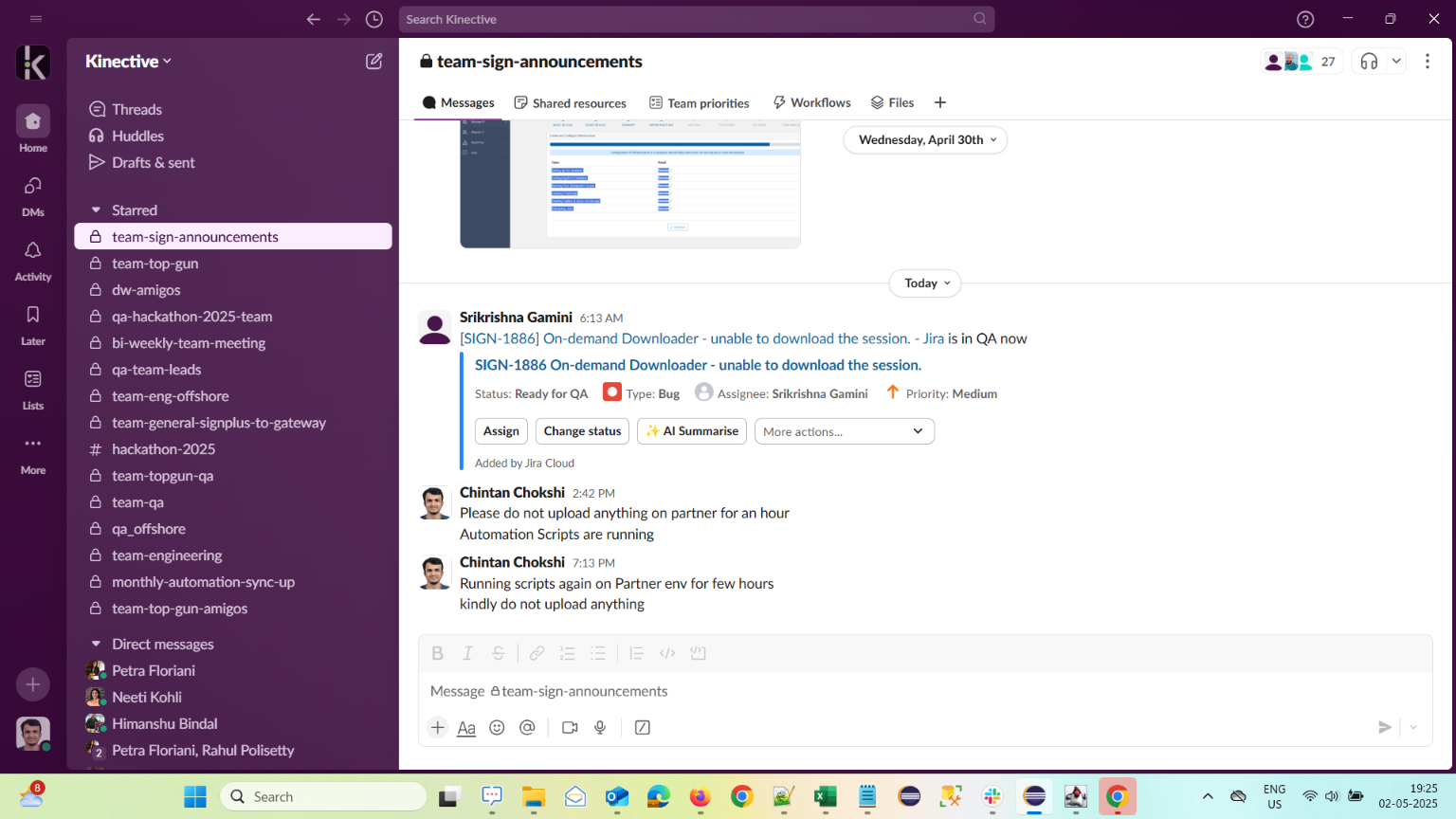Open the Activity notifications view
The height and width of the screenshot is (819, 1456).
coord(33,259)
